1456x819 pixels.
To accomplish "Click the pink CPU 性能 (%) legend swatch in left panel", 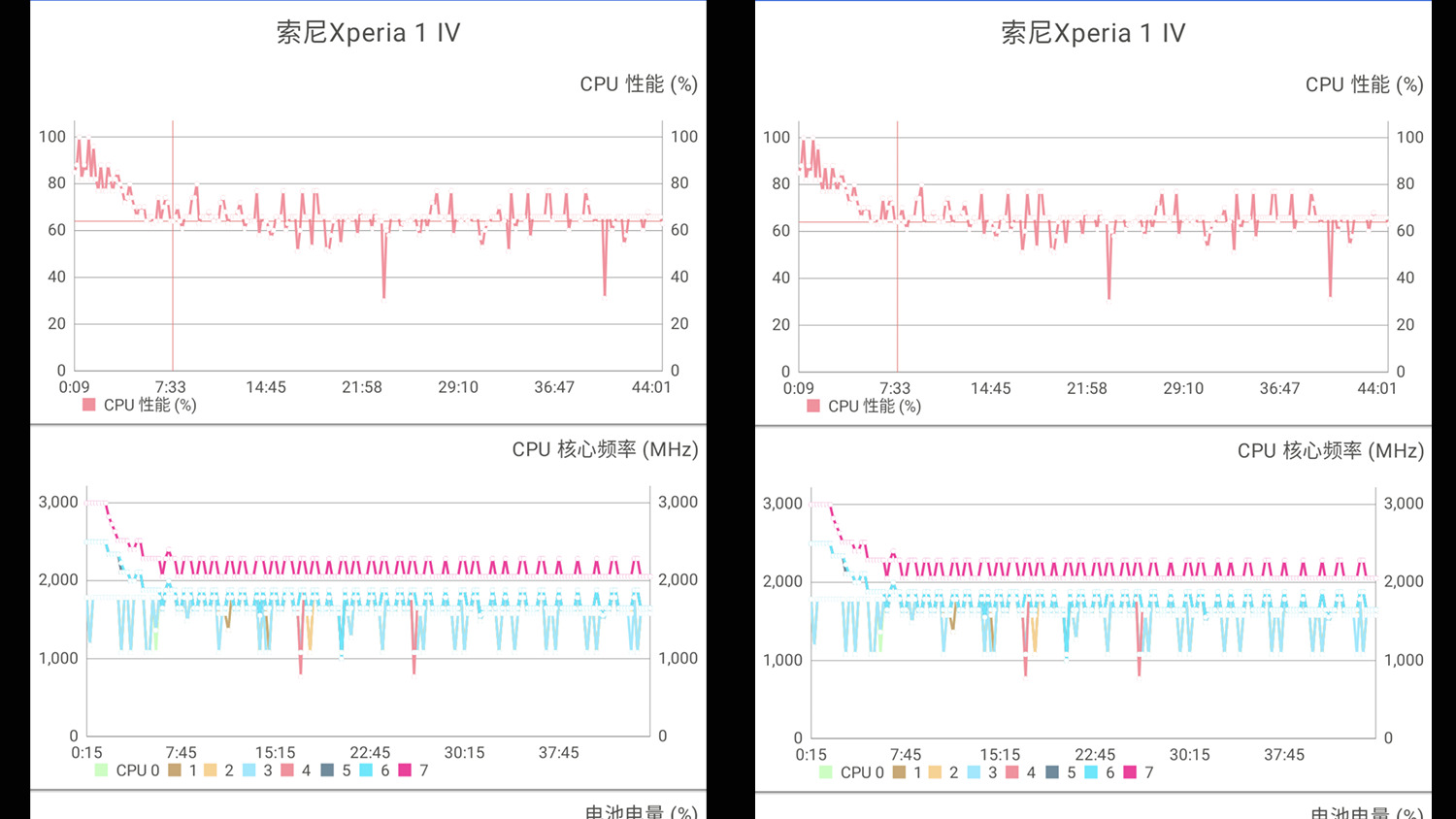I will point(89,405).
